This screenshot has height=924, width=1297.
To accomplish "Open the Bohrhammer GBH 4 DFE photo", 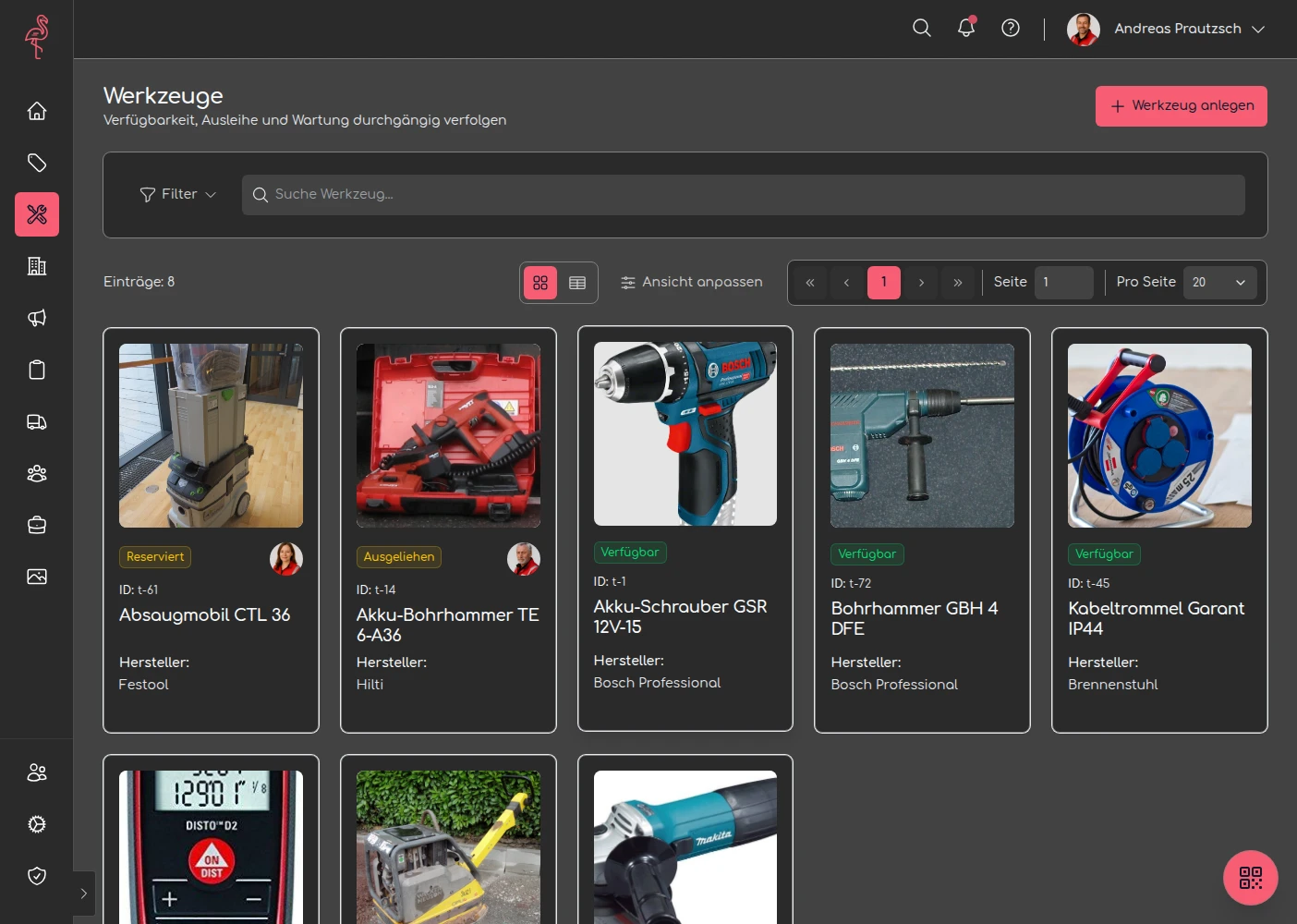I will pos(922,436).
